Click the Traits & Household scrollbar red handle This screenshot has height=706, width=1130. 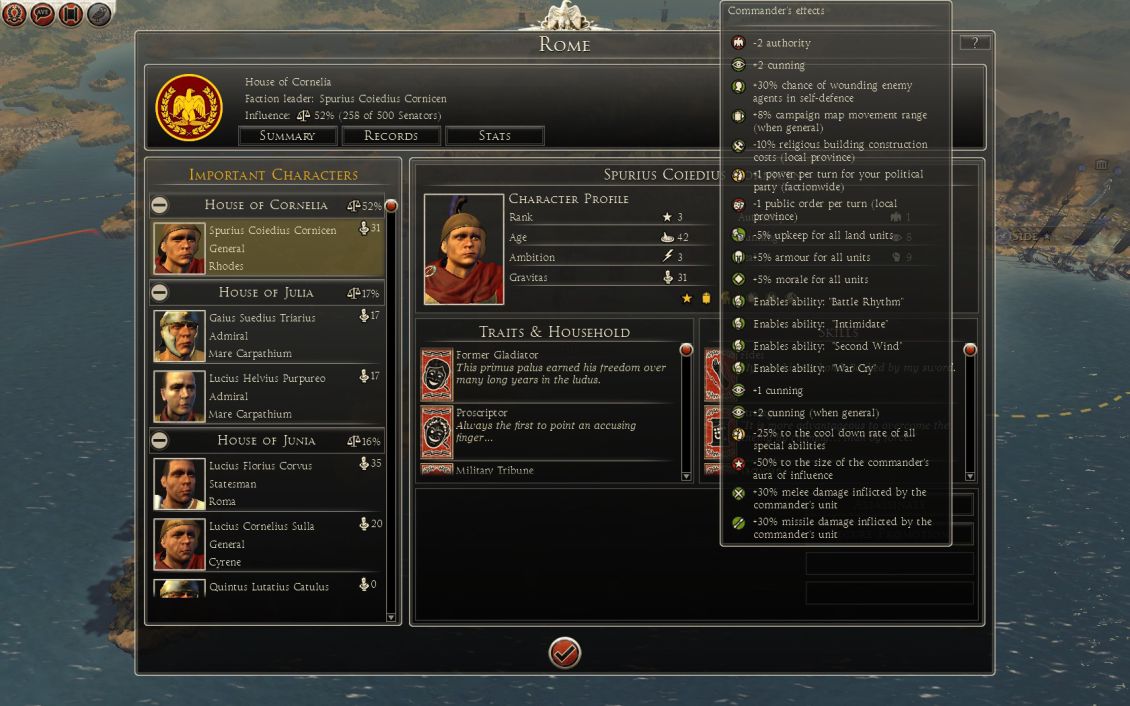tap(686, 349)
